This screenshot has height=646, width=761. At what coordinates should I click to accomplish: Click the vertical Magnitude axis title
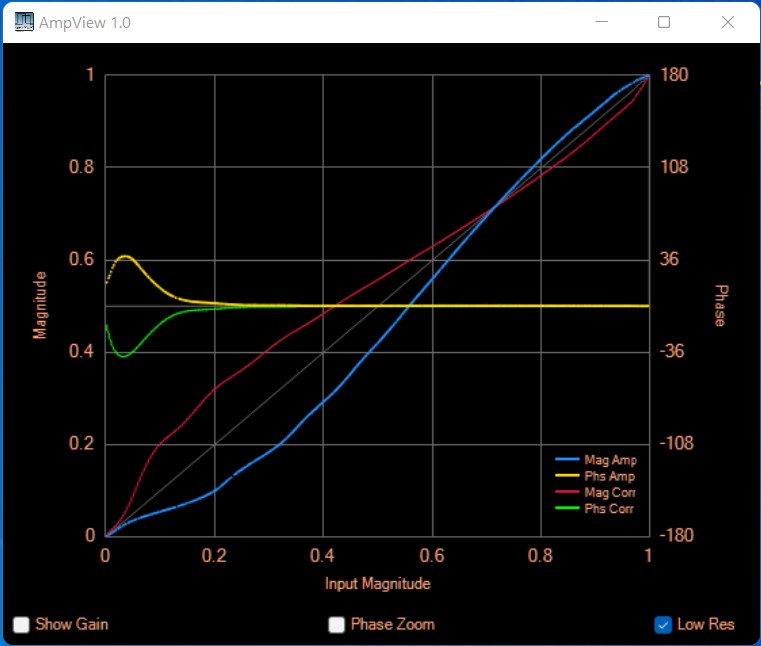coord(40,304)
